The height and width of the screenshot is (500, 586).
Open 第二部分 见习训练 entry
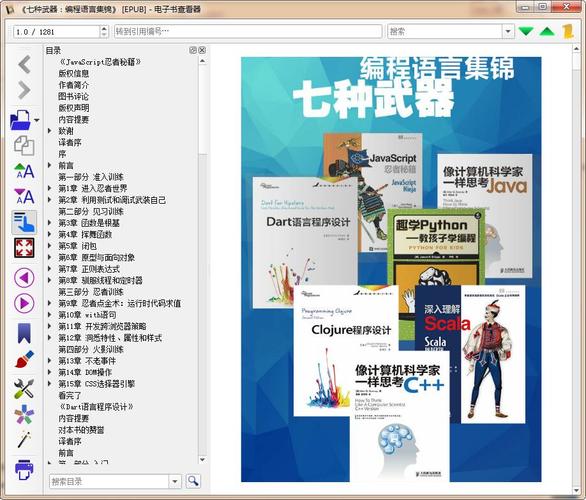[91, 211]
